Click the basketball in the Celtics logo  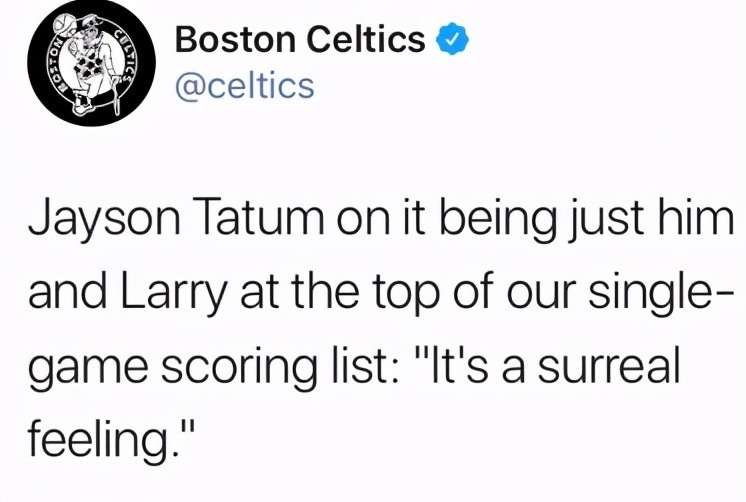(64, 25)
